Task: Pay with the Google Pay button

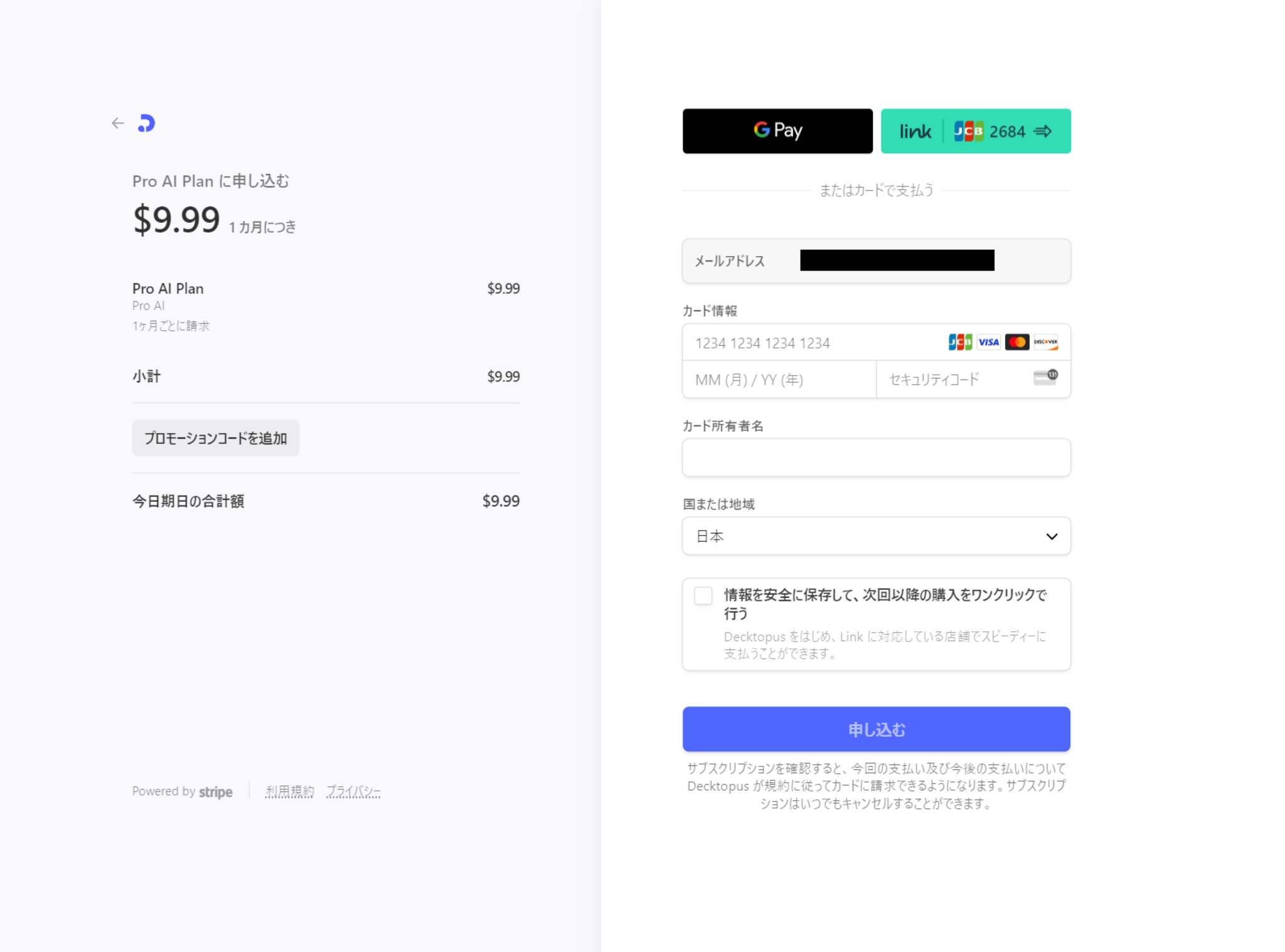Action: (x=777, y=131)
